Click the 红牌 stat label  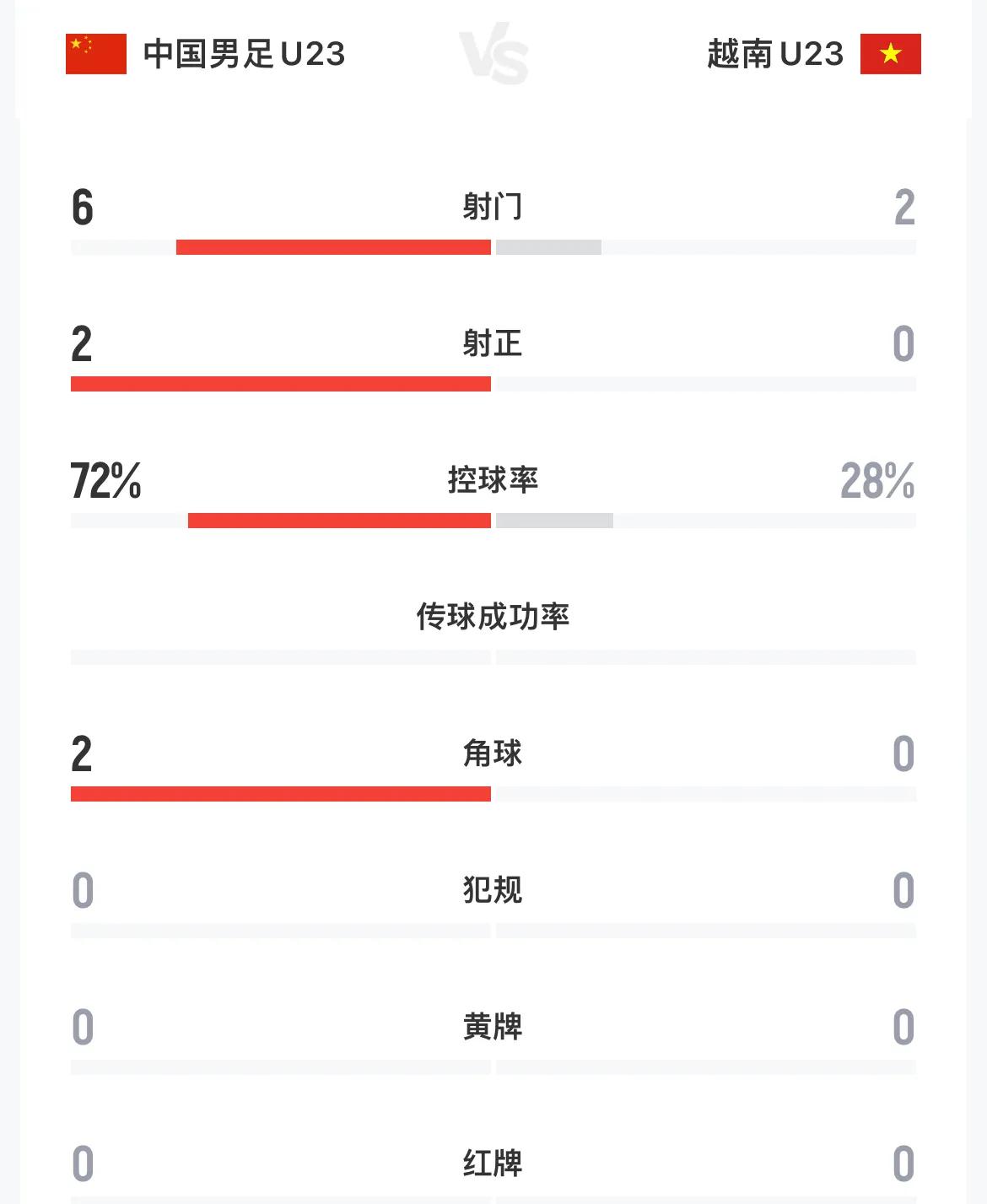coord(493,1164)
